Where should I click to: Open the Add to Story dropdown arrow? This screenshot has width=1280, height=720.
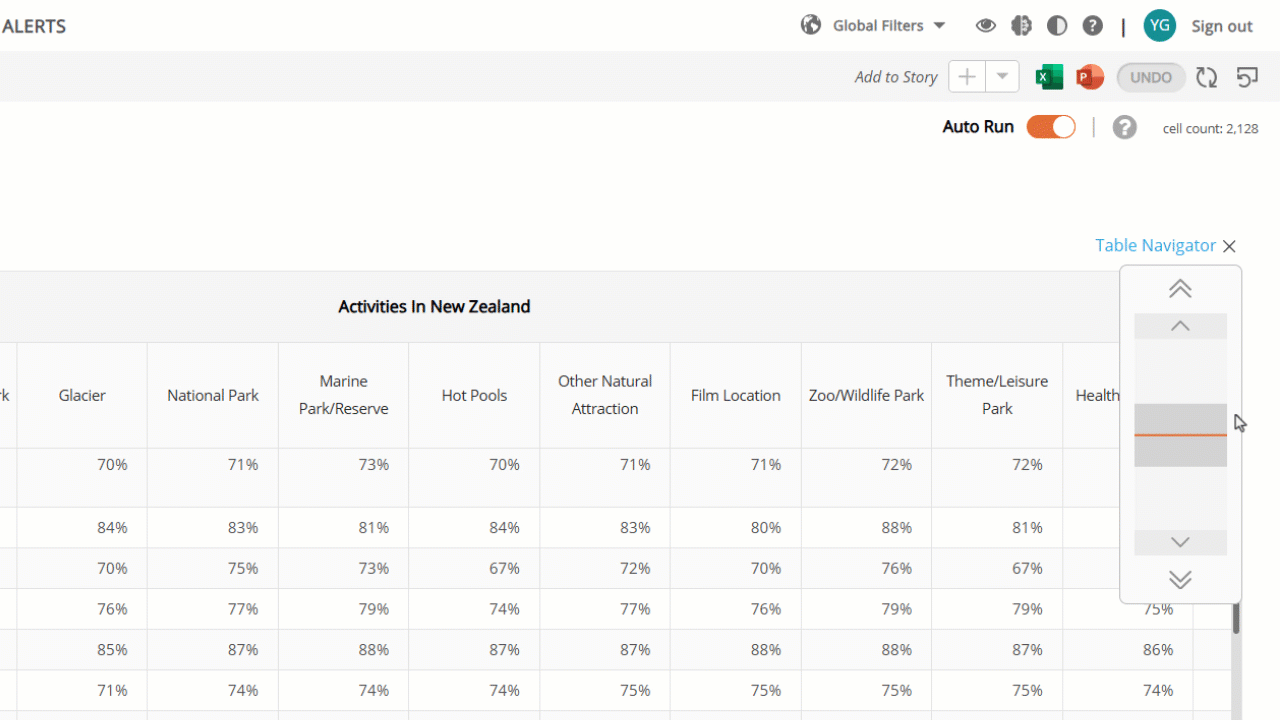click(1002, 77)
